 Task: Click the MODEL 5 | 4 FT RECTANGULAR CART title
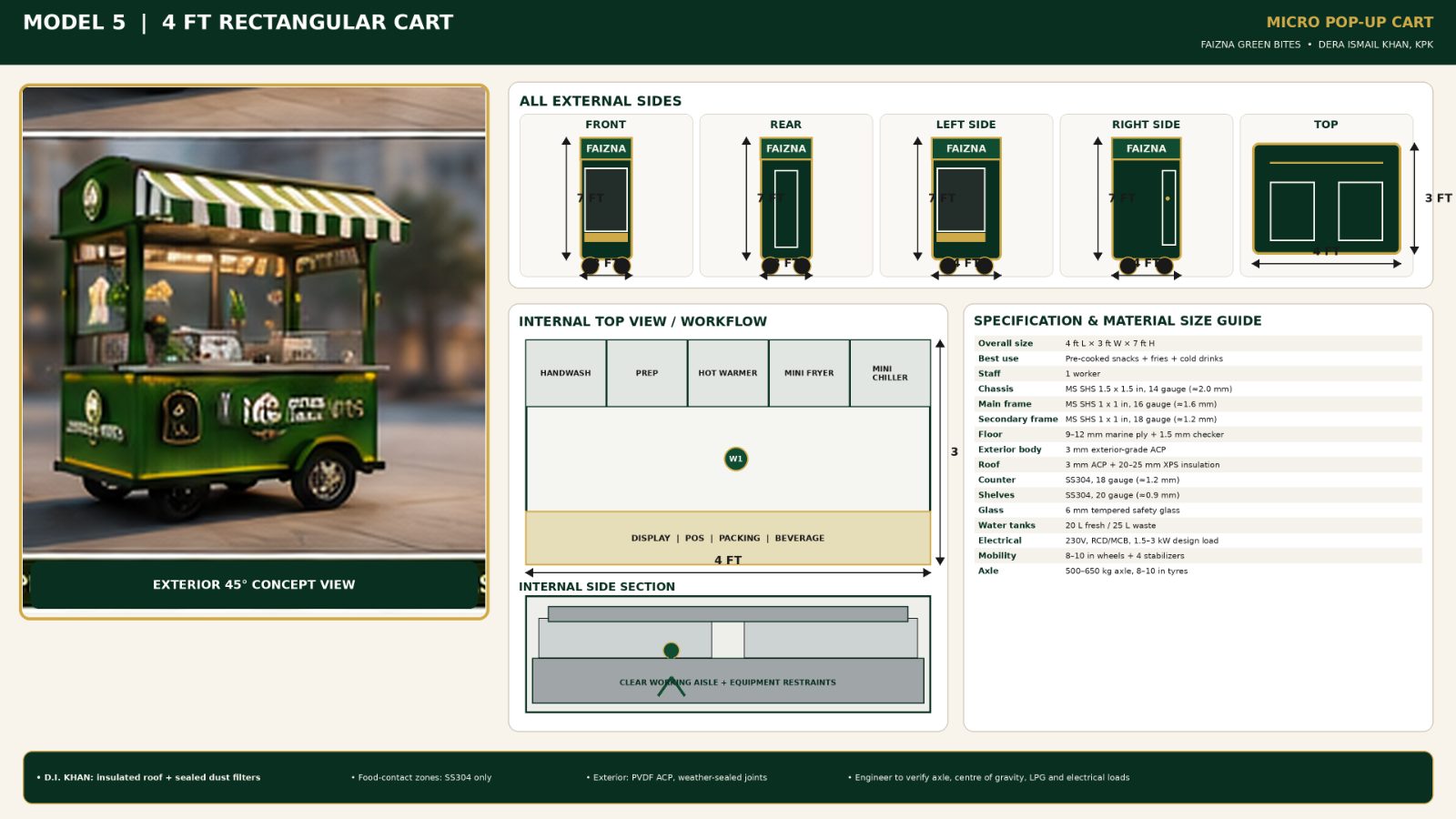[238, 22]
